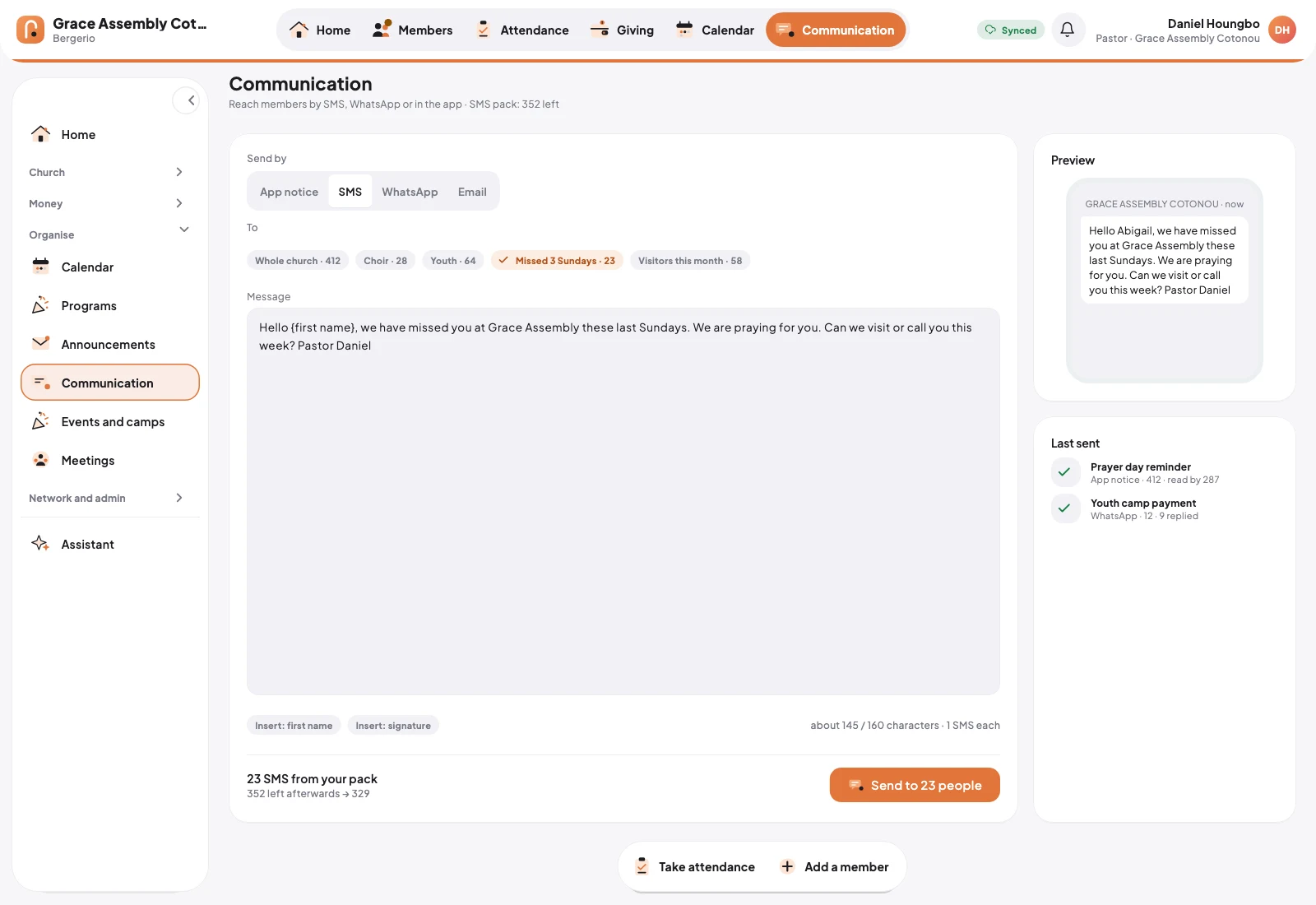Click the Bergerio label under the church name
This screenshot has height=905, width=1316.
(x=74, y=39)
